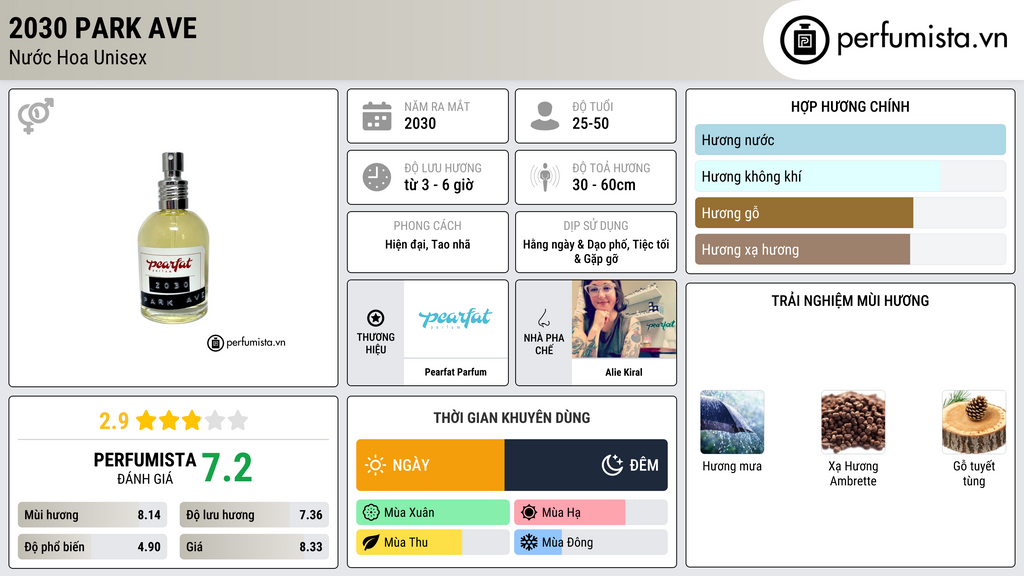This screenshot has height=576, width=1024.
Task: Click the style value Hiện đại, Tao nhã
Action: [428, 244]
